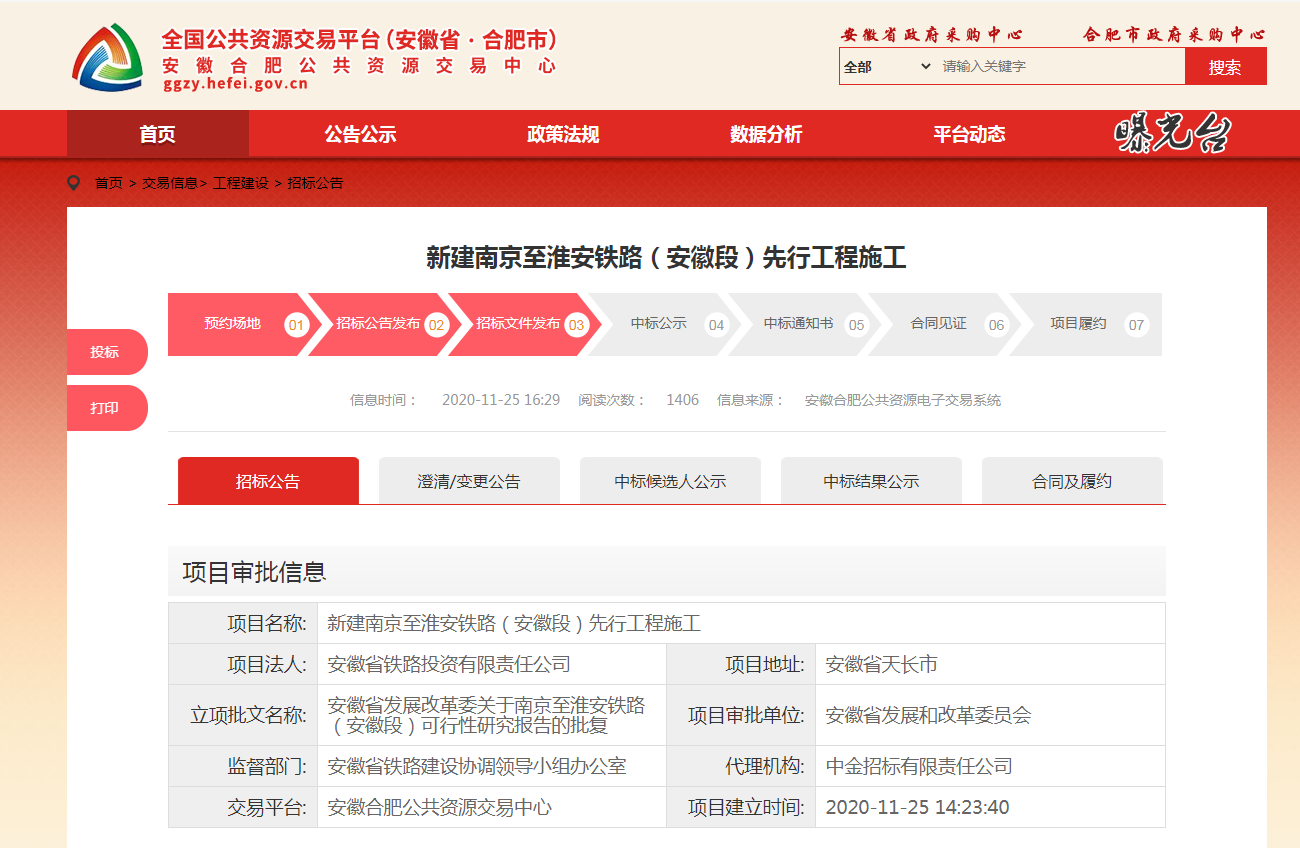The width and height of the screenshot is (1300, 848).
Task: Click the 打印 side button
Action: [105, 408]
